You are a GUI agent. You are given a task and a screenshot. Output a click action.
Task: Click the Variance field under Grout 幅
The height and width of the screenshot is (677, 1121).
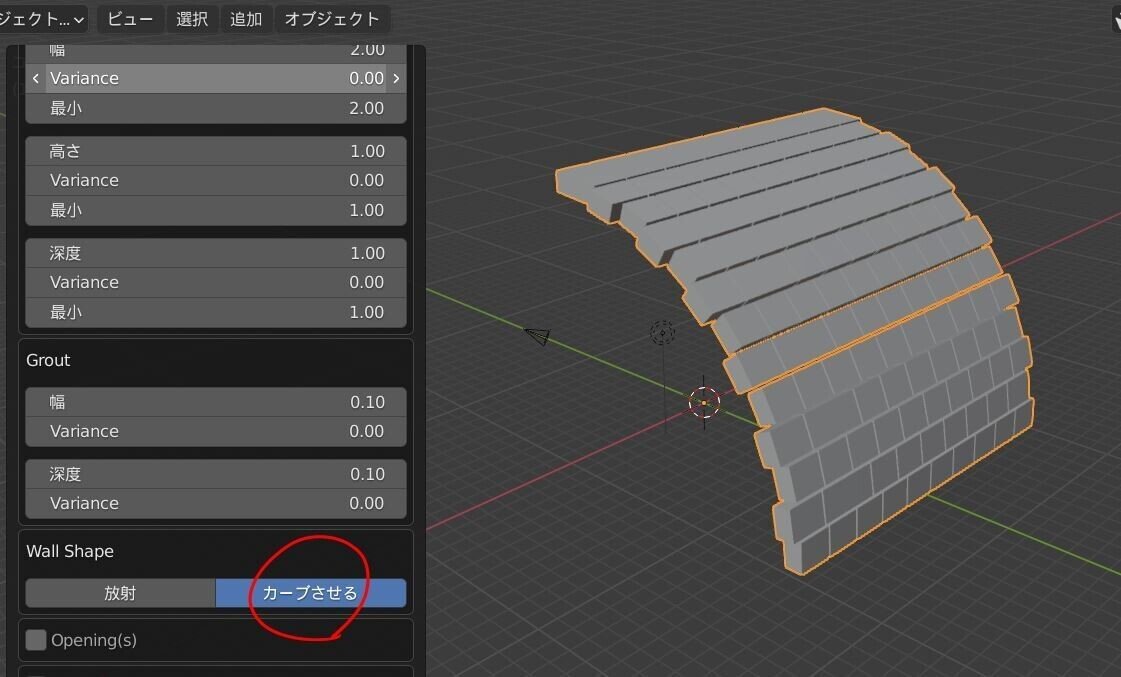click(x=216, y=432)
